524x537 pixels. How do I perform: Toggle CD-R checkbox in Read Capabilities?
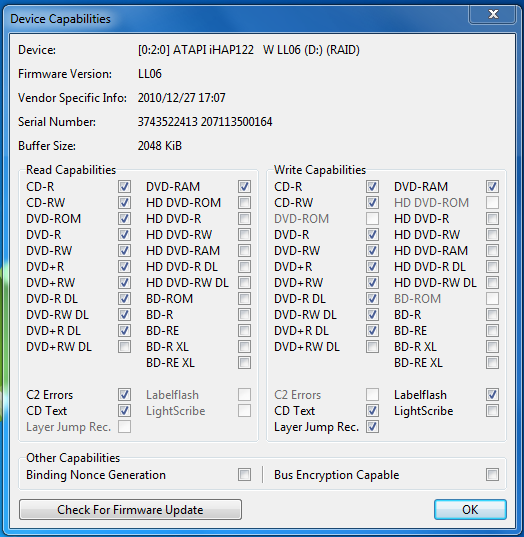coord(124,187)
